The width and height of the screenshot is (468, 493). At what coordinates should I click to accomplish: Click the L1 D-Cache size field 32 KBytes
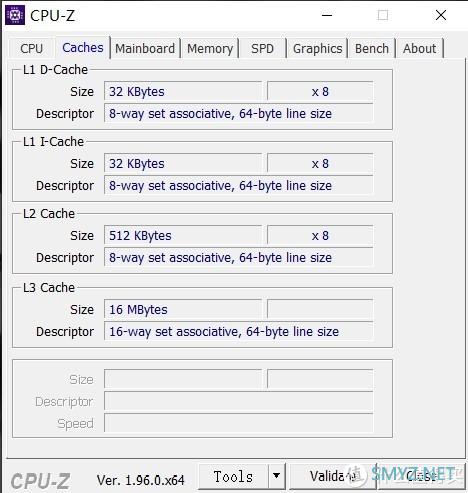(183, 92)
